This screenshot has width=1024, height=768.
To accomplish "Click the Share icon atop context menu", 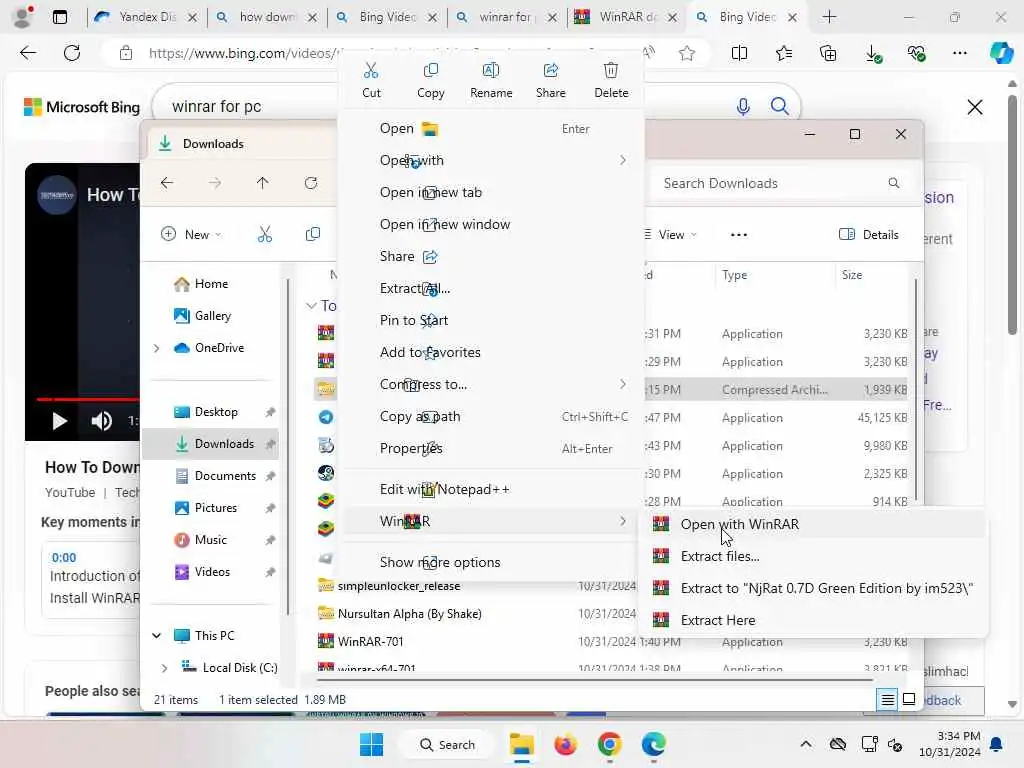I will pyautogui.click(x=551, y=71).
